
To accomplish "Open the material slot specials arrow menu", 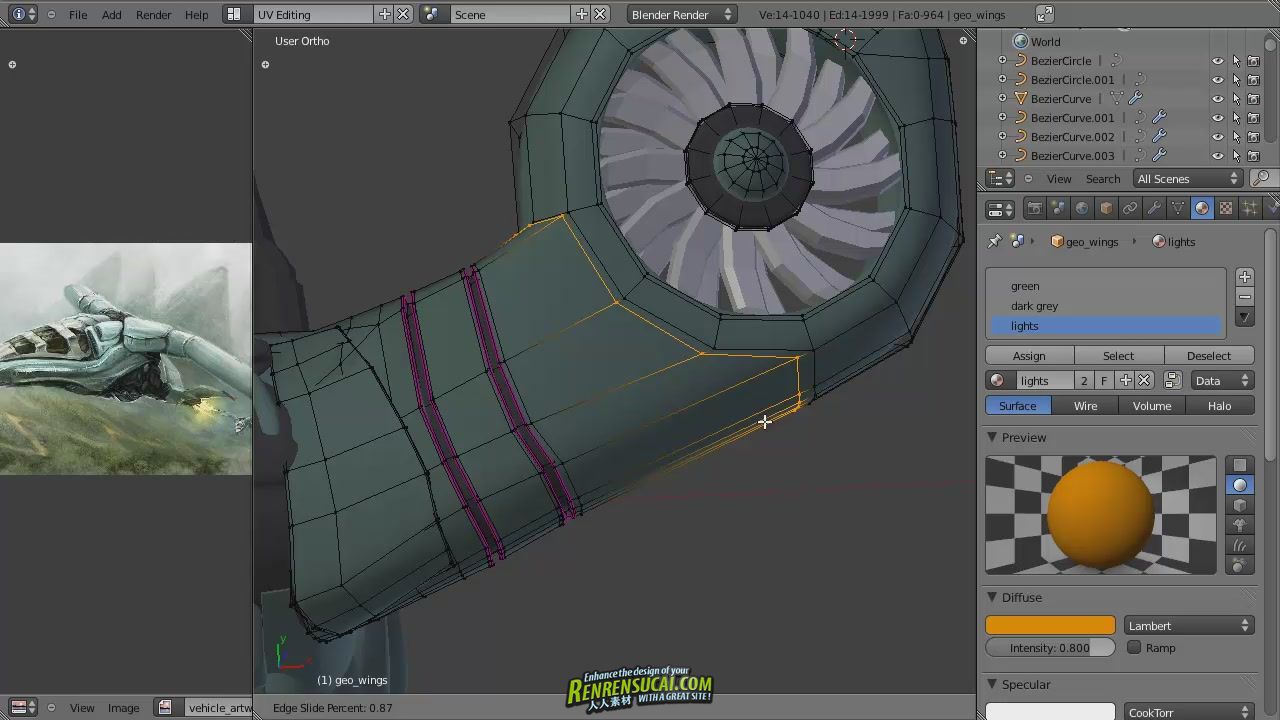I will [x=1245, y=317].
